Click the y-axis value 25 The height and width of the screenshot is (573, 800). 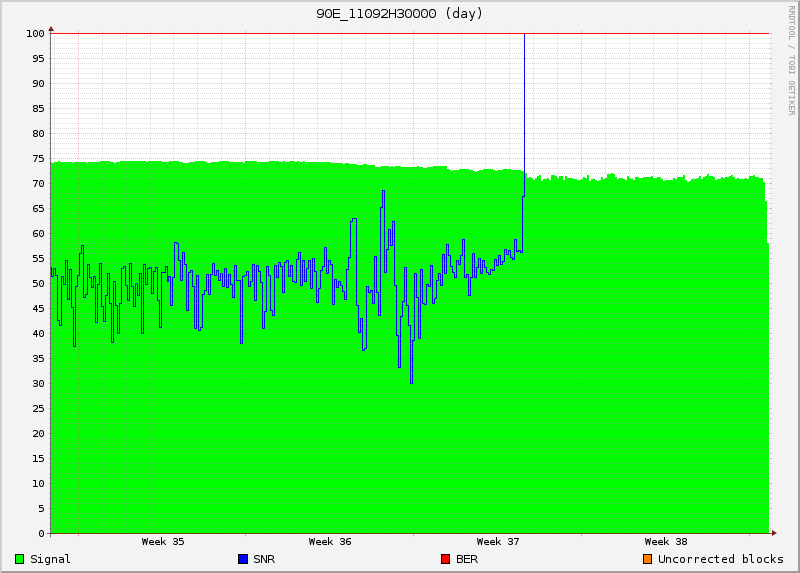(x=38, y=409)
